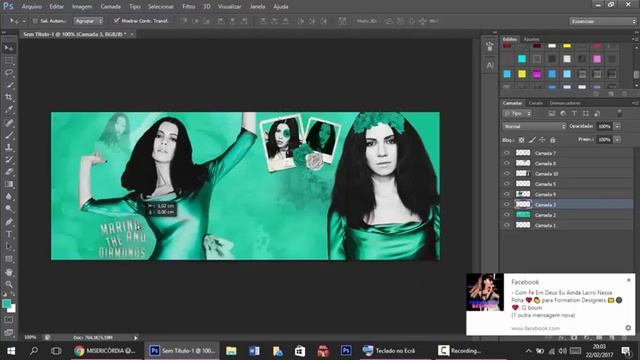Viewport: 640px width, 360px height.
Task: Open the Opacidade slider arrow
Action: 618,127
